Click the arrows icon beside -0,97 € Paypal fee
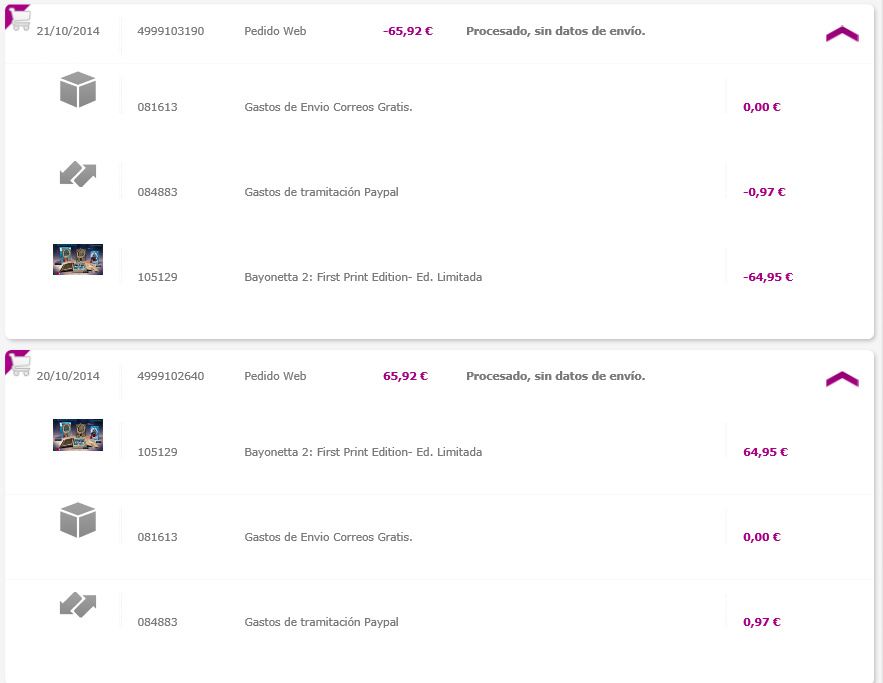This screenshot has width=883, height=683. [x=77, y=175]
